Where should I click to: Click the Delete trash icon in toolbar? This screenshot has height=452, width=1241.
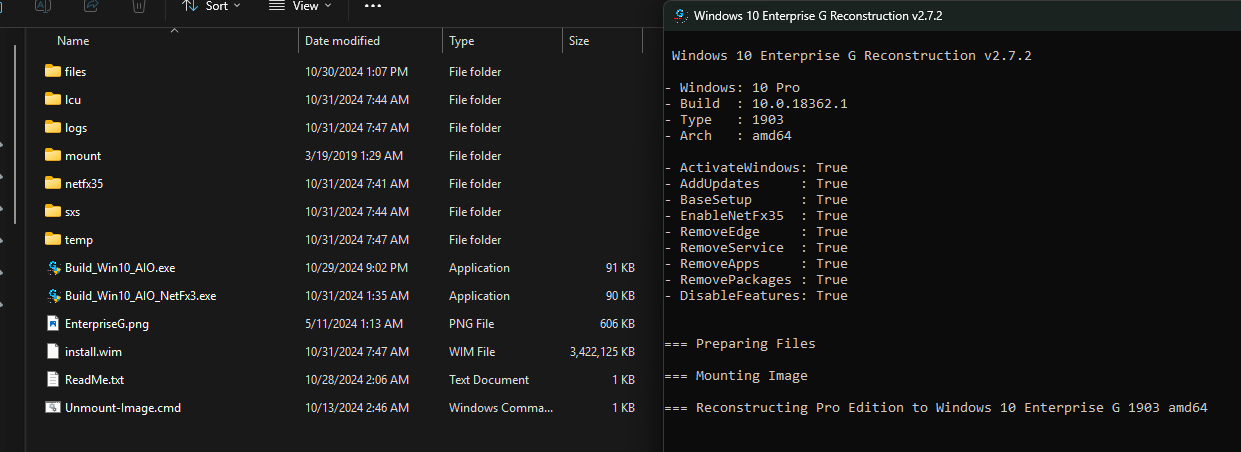(x=140, y=5)
